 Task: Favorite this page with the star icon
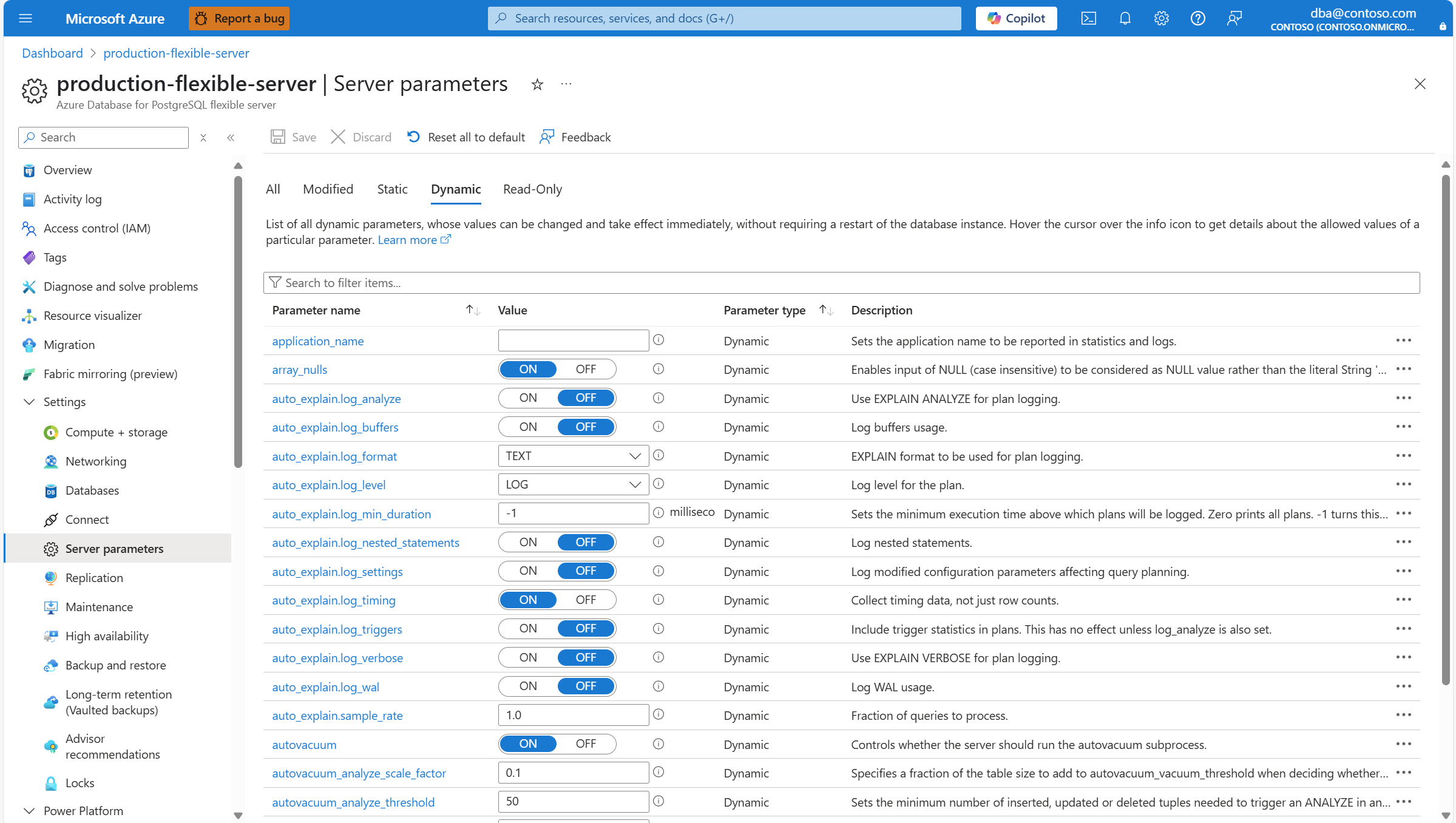point(537,84)
